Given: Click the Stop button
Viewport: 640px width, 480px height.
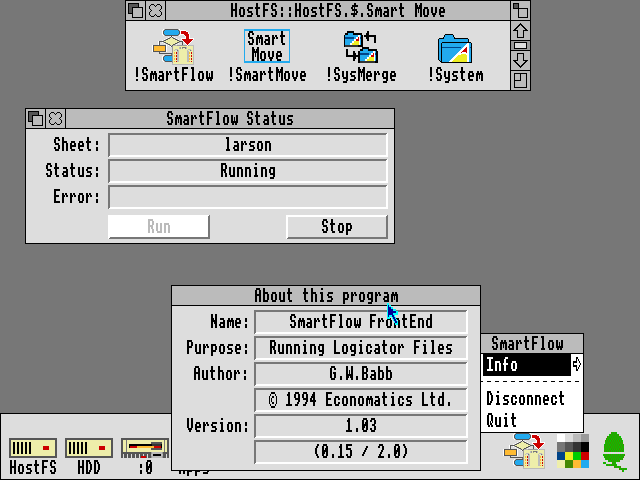Looking at the screenshot, I should (x=337, y=227).
